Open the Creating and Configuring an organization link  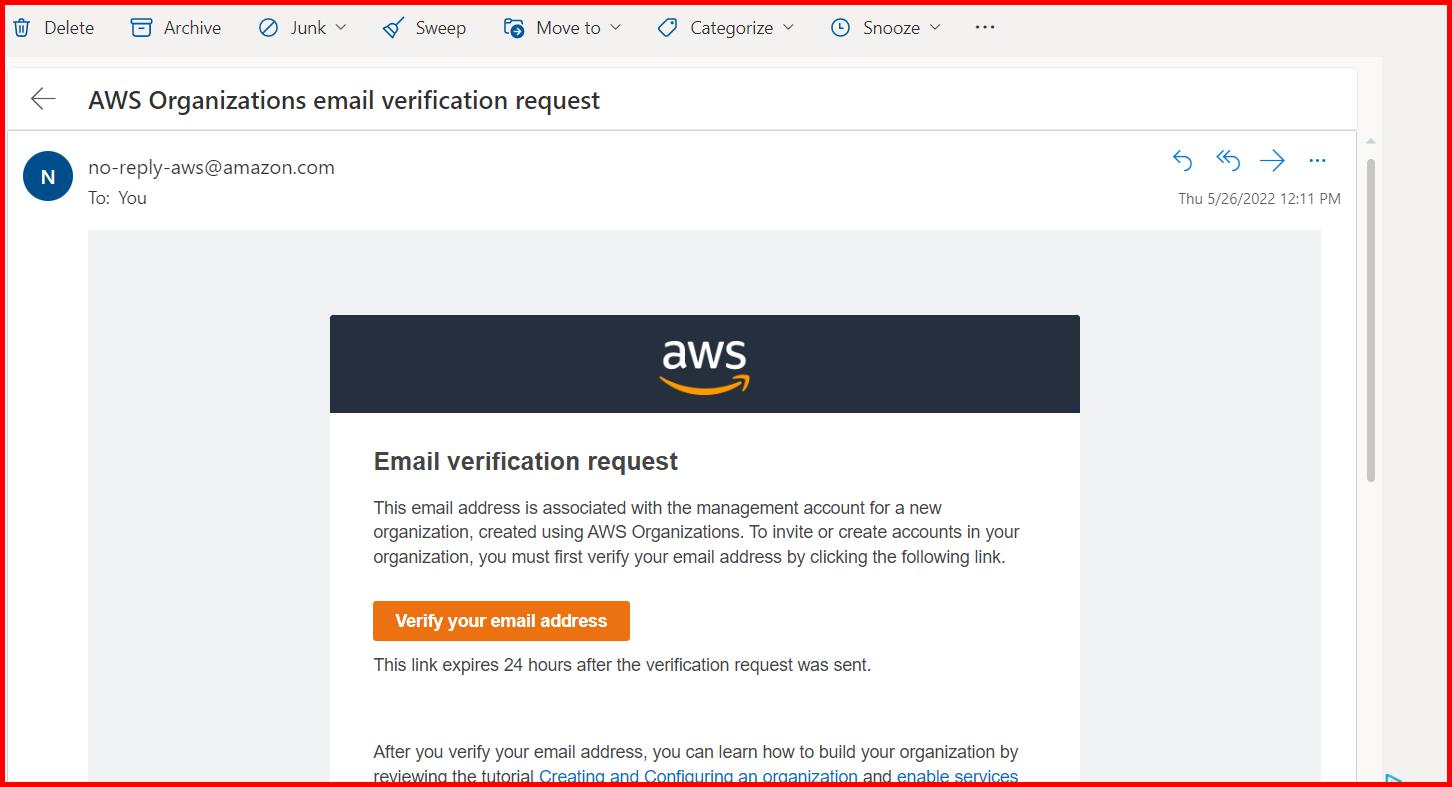(697, 776)
